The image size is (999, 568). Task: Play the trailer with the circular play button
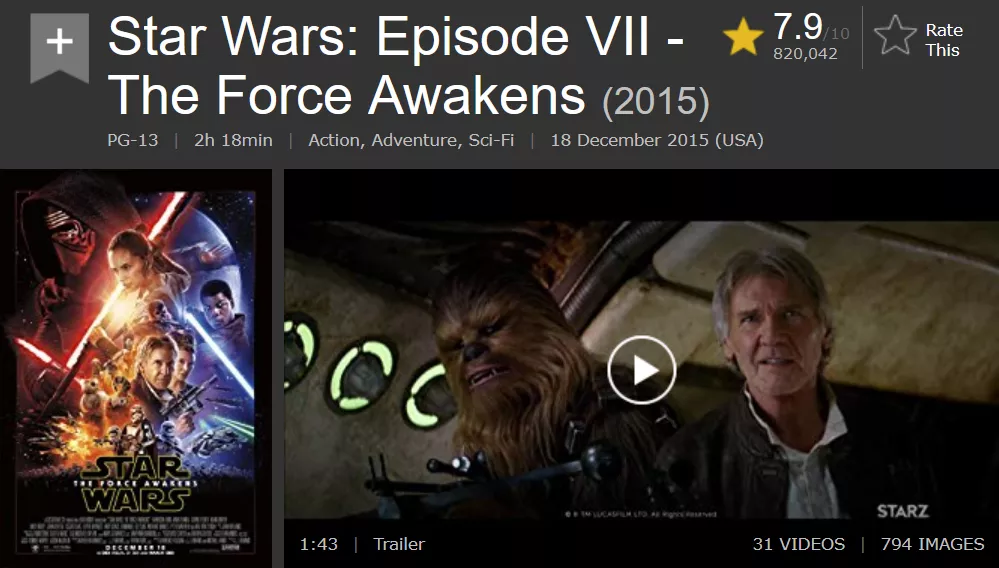pos(641,370)
